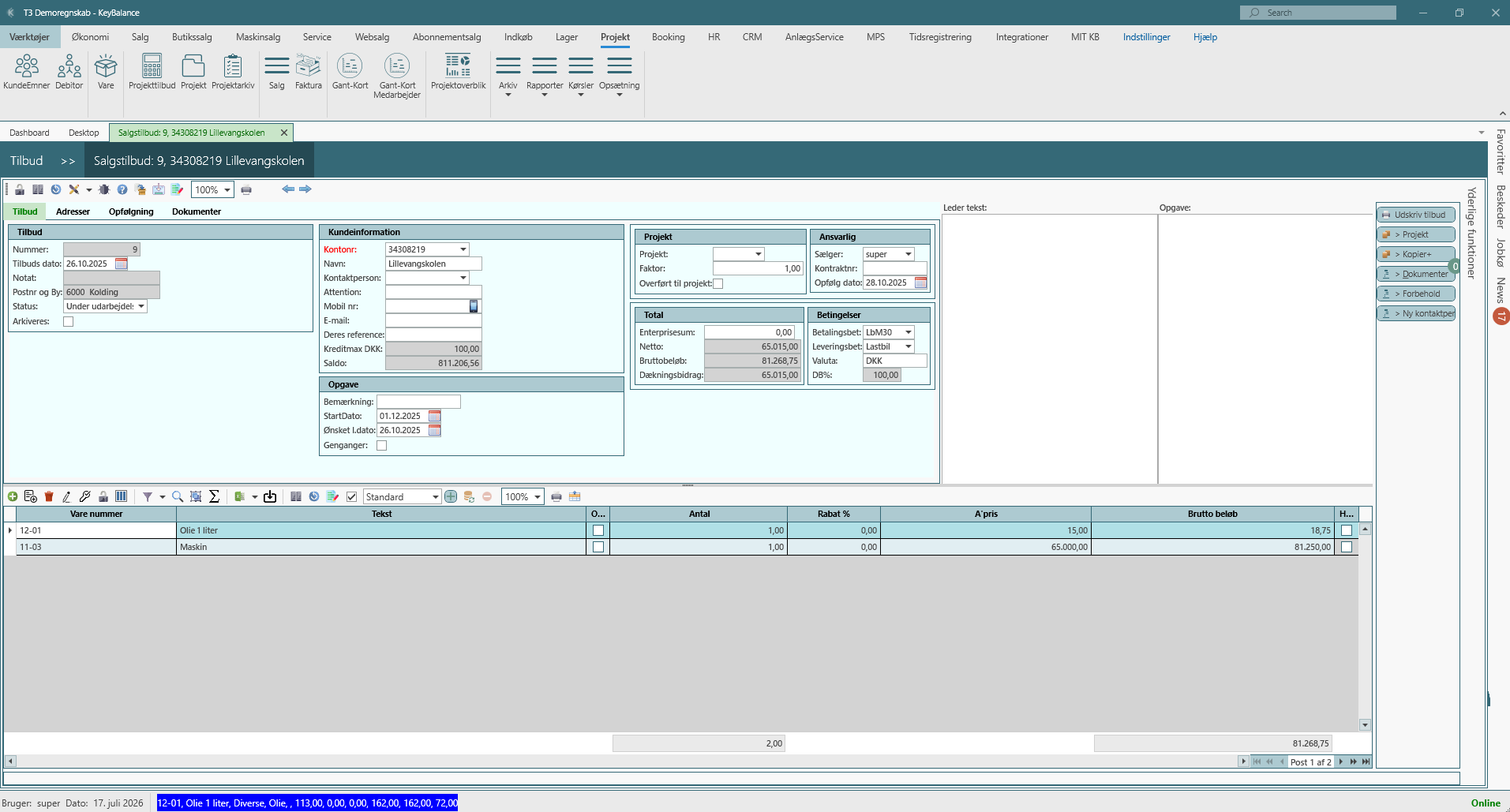Toggle the checkbox left of the Standard dropdown
Viewport: 1510px width, 812px height.
point(352,496)
